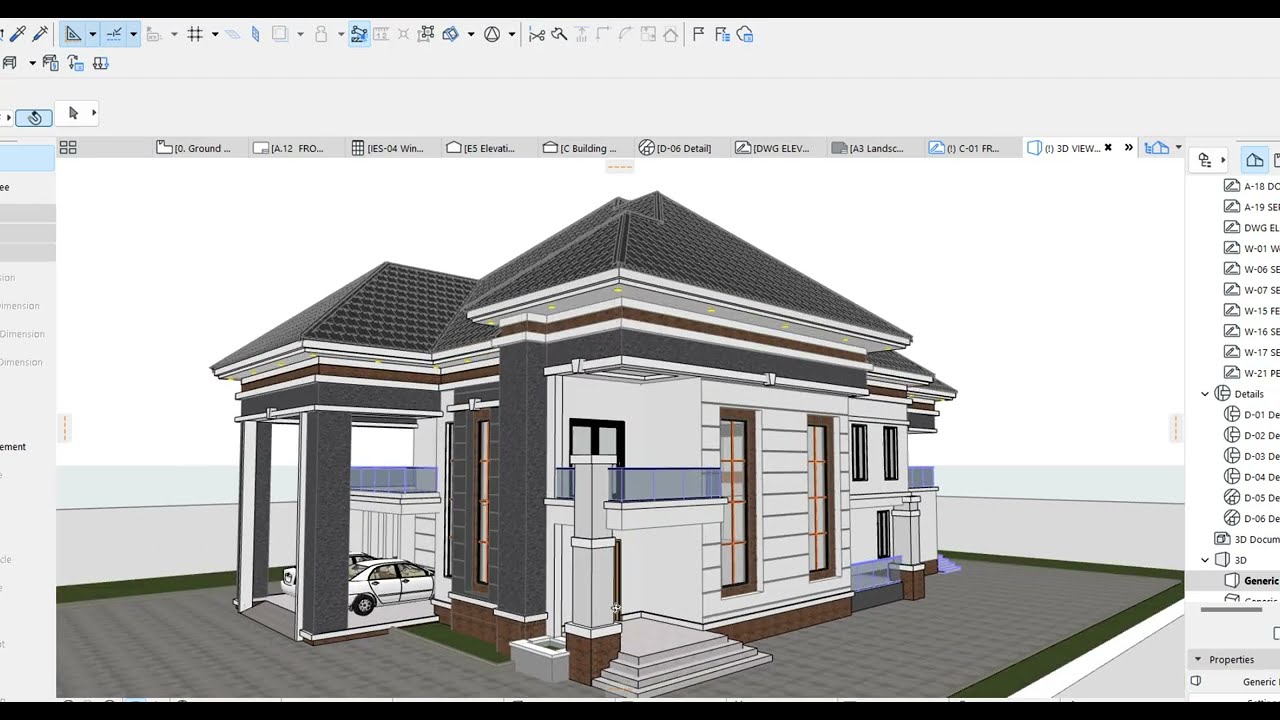Open the issue organizer flag-list icon
The image size is (1280, 720).
722,34
